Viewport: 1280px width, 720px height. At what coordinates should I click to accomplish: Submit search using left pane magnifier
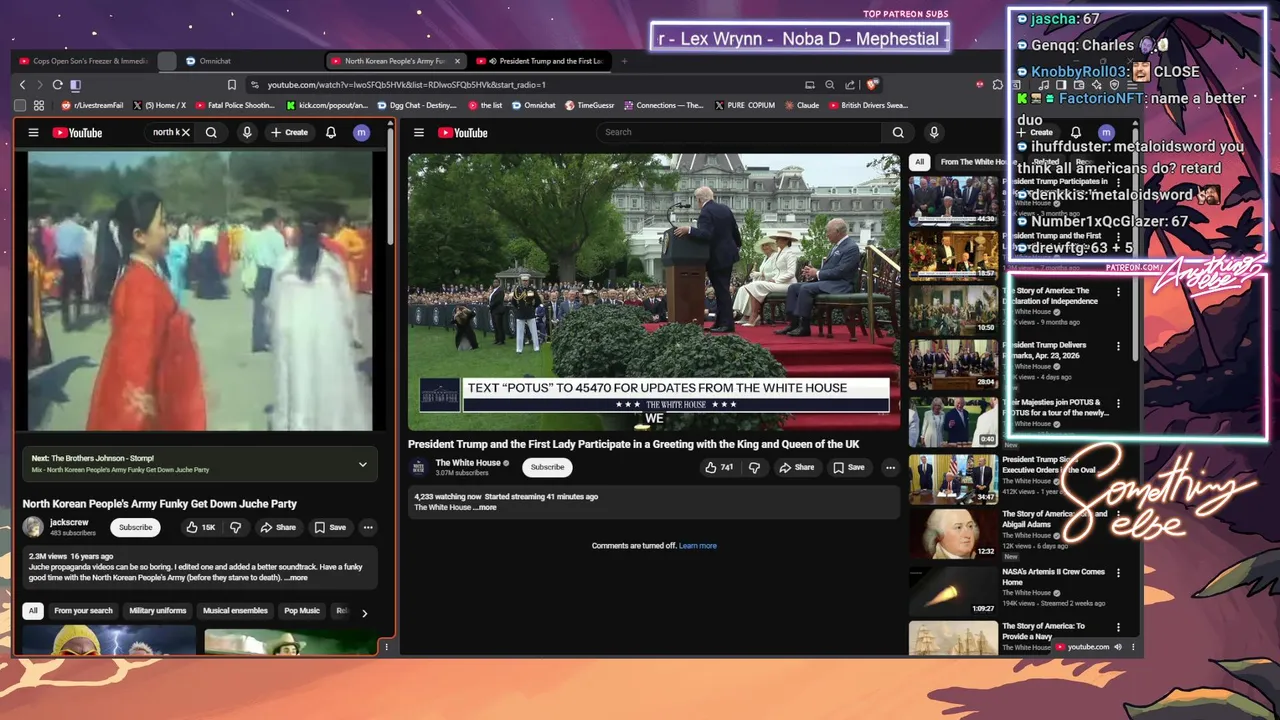pos(211,132)
